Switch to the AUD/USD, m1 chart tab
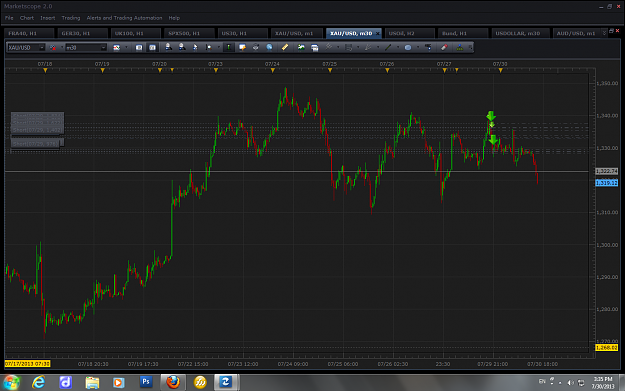The width and height of the screenshot is (625, 391). click(577, 33)
